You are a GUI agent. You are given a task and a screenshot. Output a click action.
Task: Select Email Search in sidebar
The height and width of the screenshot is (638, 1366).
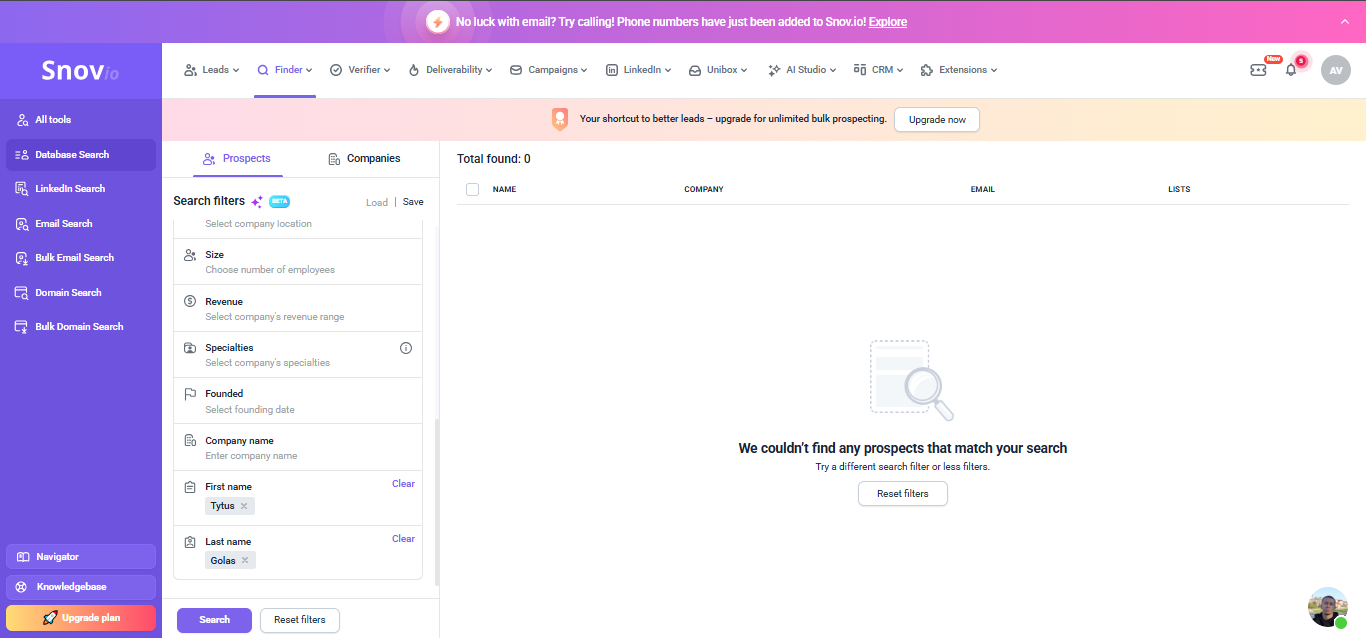tap(81, 224)
